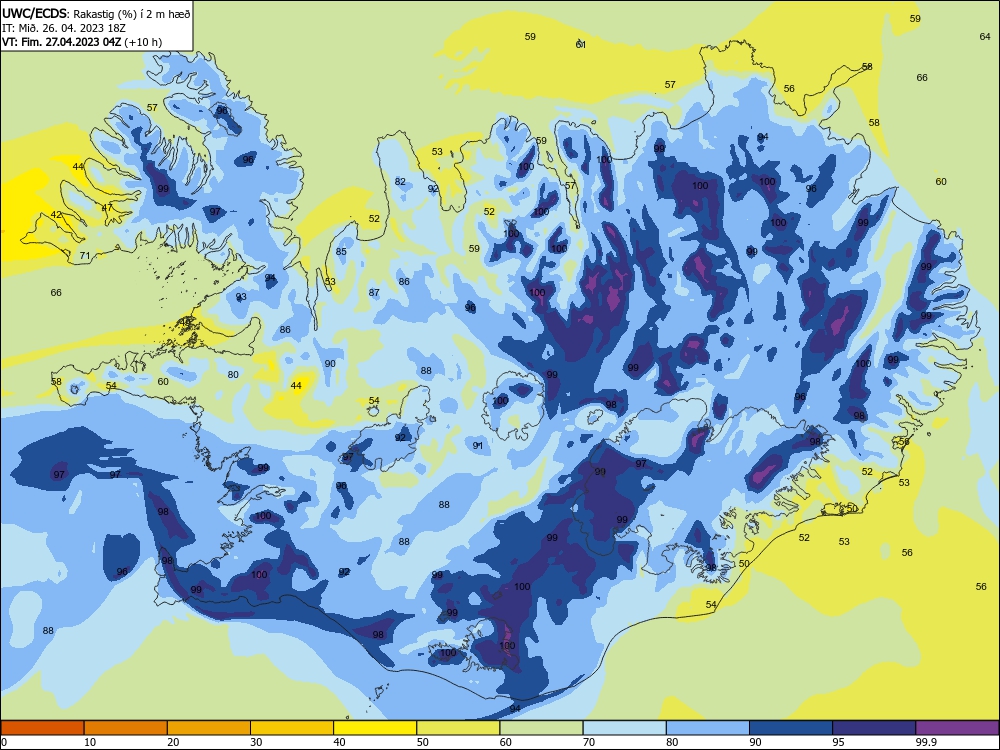The width and height of the screenshot is (1000, 750).
Task: Click the '70' tick label on color scale
Action: coord(589,742)
